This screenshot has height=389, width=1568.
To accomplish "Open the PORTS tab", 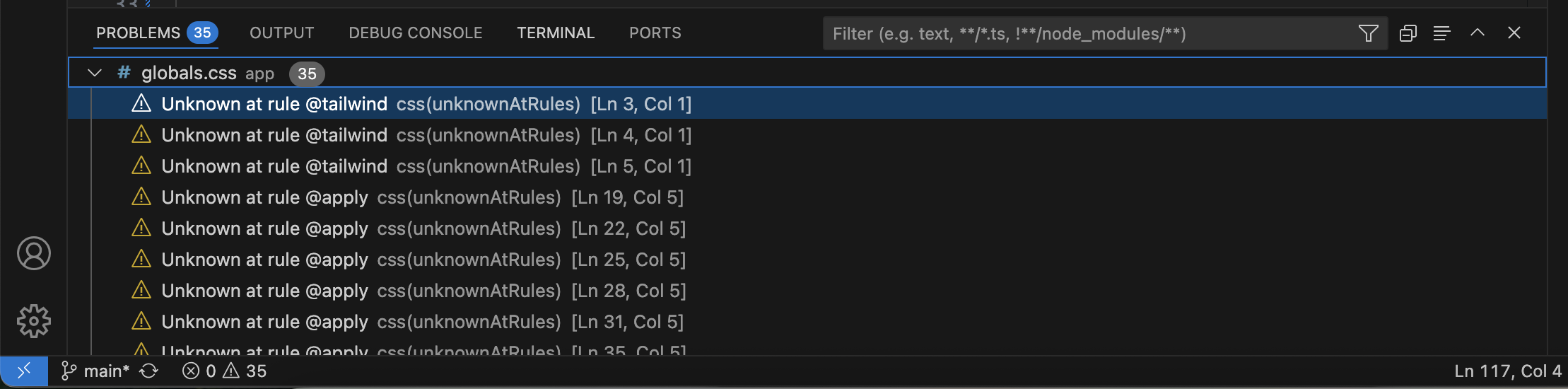I will pyautogui.click(x=655, y=33).
